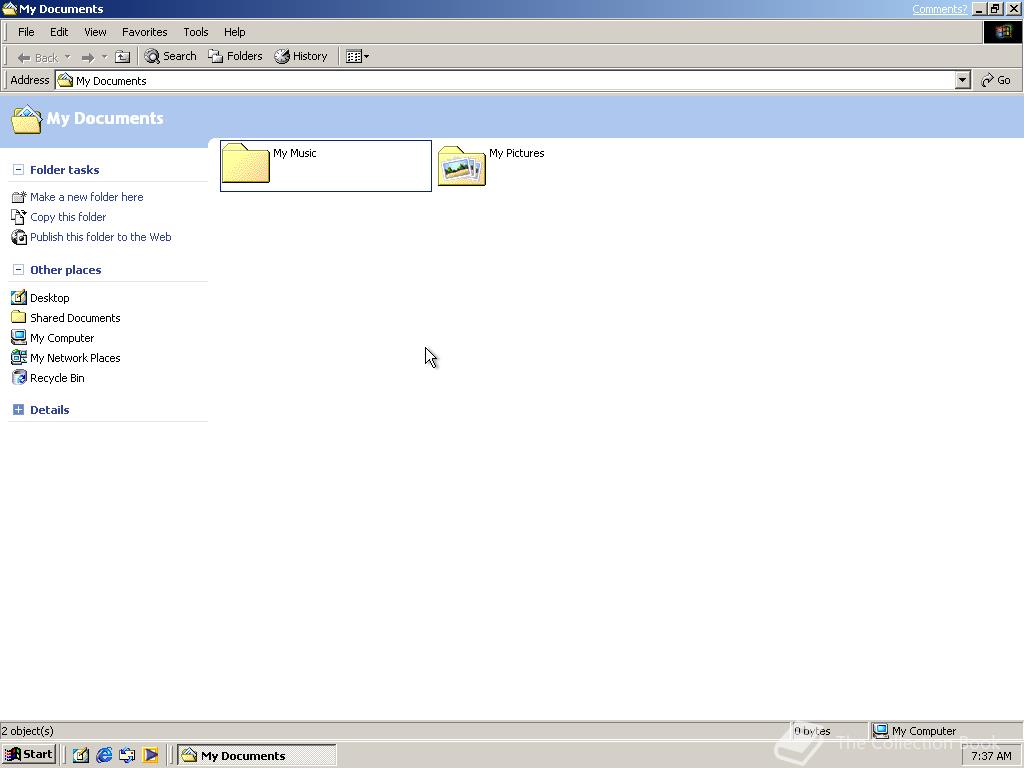Image resolution: width=1024 pixels, height=768 pixels.
Task: Open the Start menu
Action: 29,755
